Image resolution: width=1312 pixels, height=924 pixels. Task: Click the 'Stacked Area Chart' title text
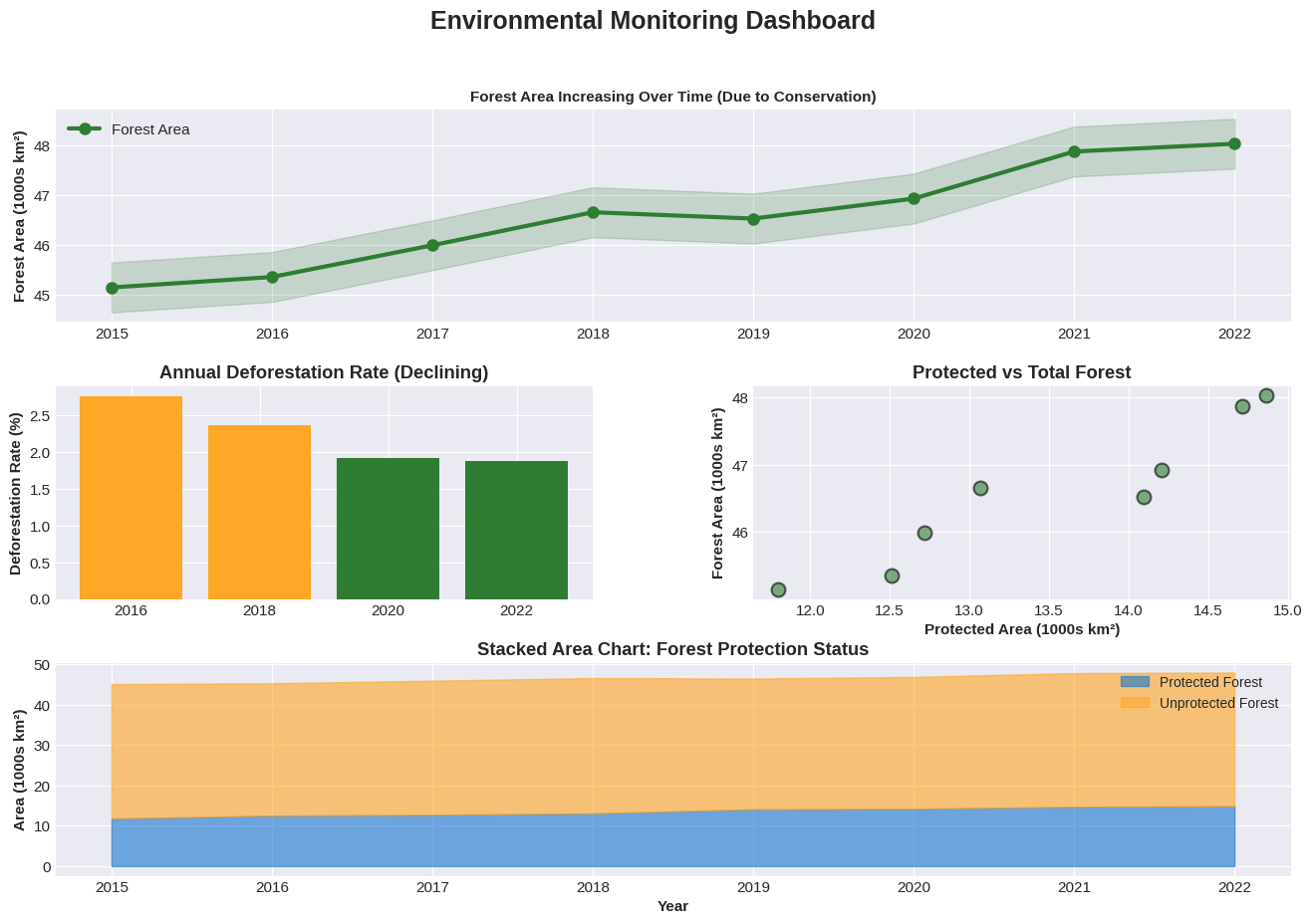click(672, 649)
